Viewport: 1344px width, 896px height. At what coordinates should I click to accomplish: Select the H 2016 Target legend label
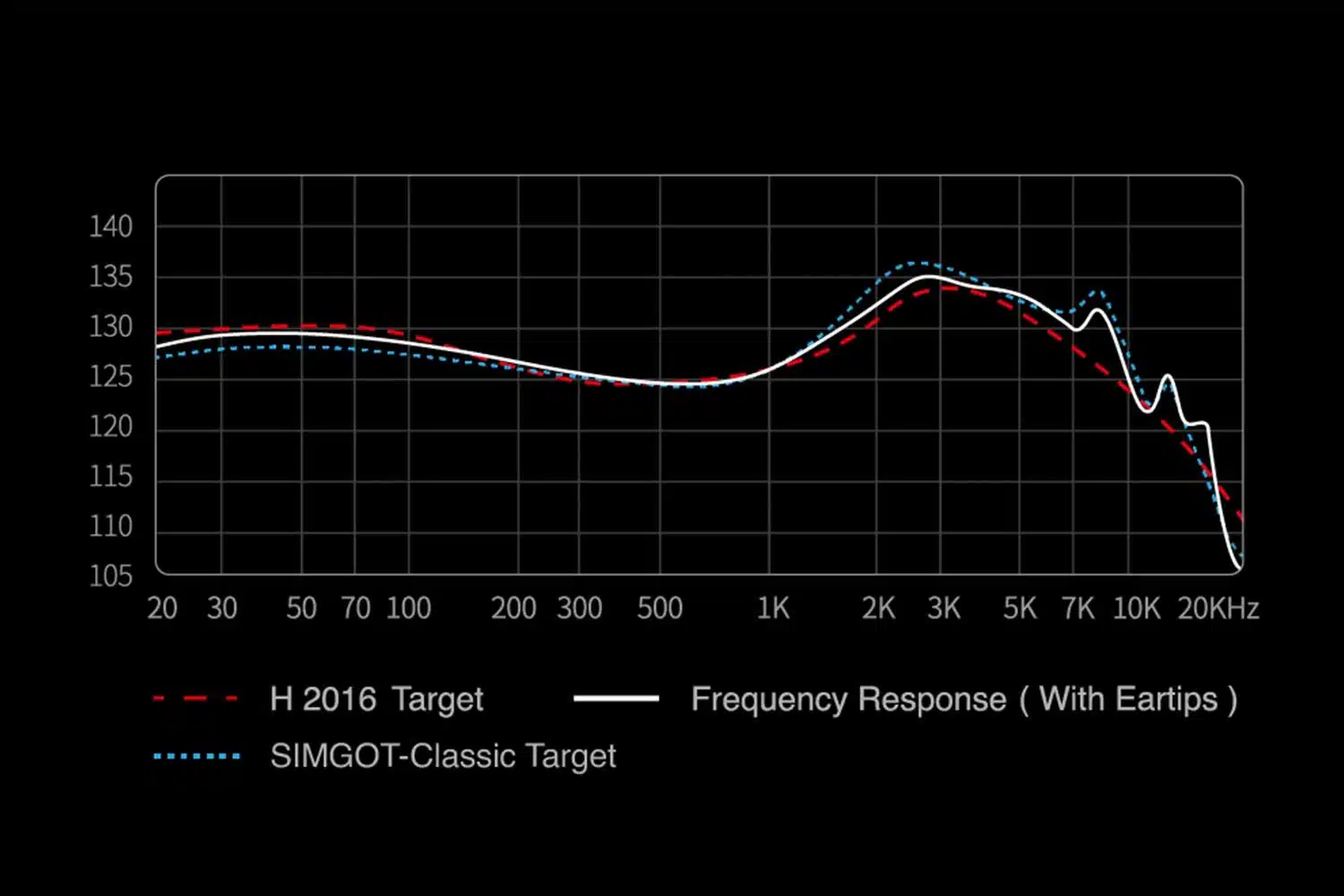point(376,700)
